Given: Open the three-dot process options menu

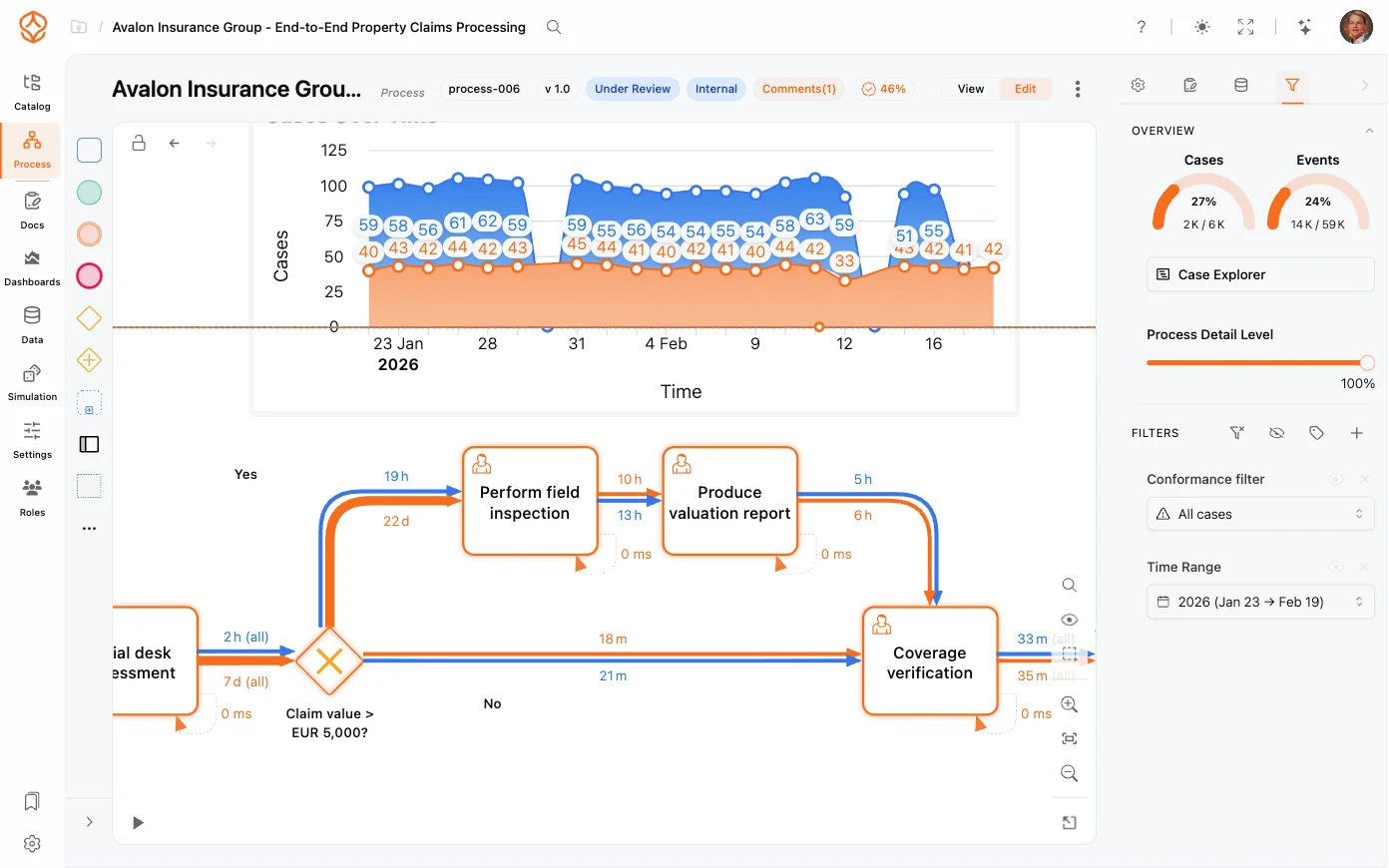Looking at the screenshot, I should [1078, 89].
